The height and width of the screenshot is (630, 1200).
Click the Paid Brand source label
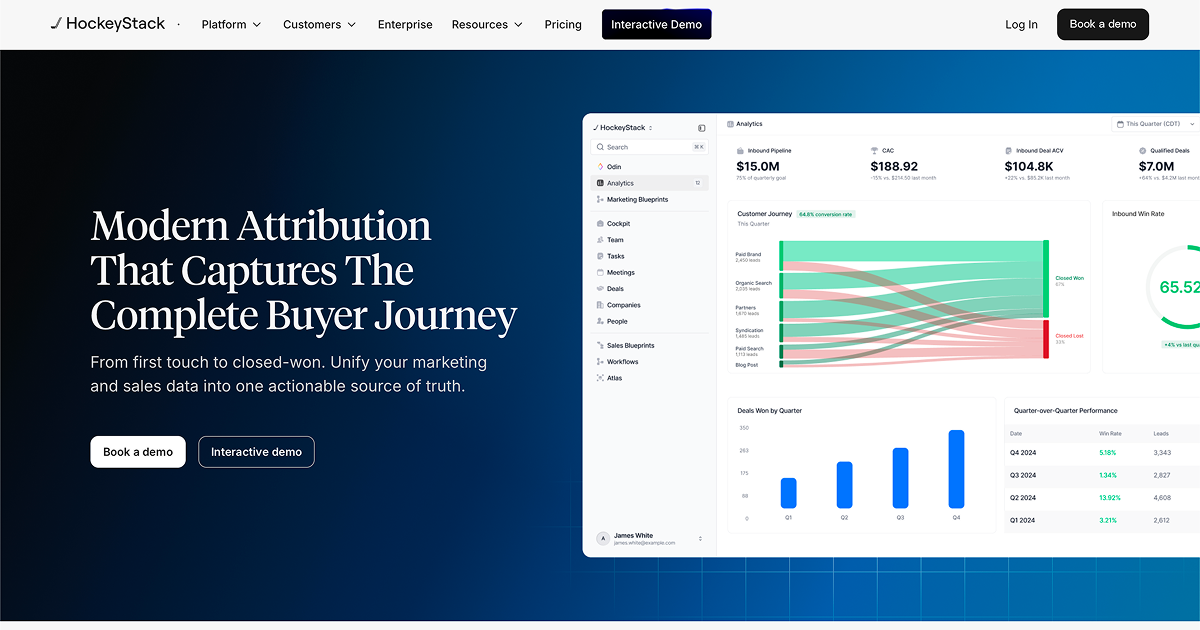coord(748,254)
